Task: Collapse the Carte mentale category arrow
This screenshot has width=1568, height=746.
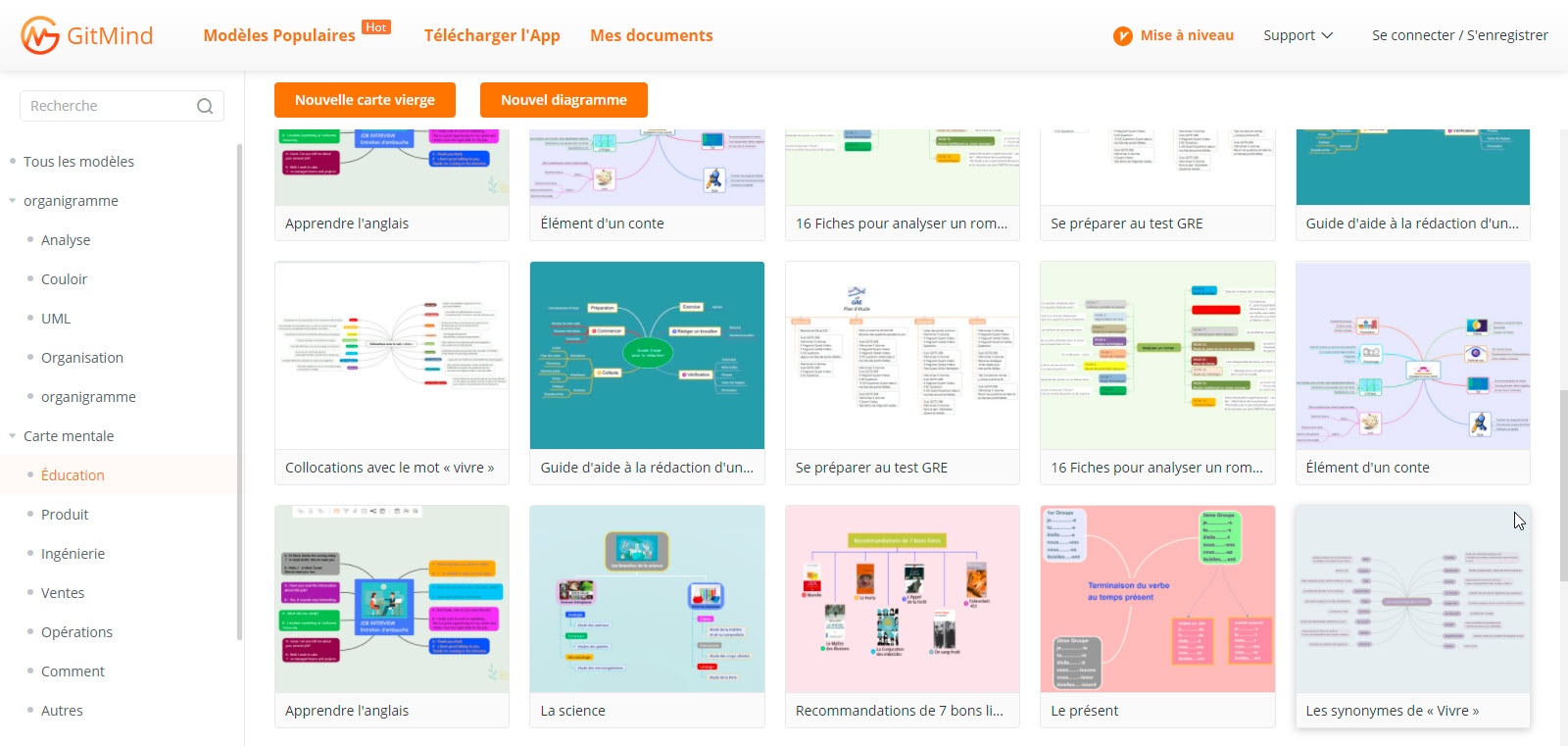Action: click(x=13, y=436)
